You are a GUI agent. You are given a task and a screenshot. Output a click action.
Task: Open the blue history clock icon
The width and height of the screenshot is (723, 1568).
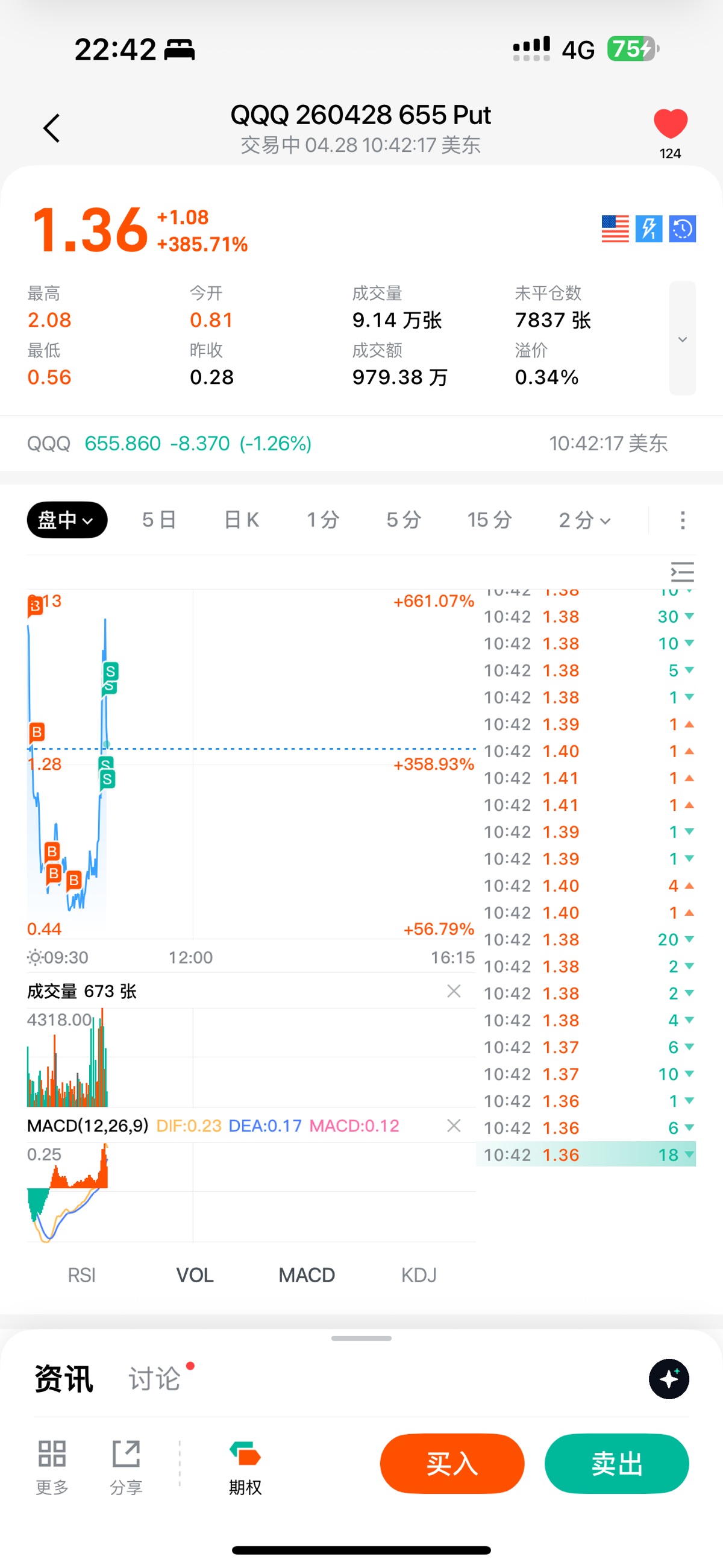682,229
